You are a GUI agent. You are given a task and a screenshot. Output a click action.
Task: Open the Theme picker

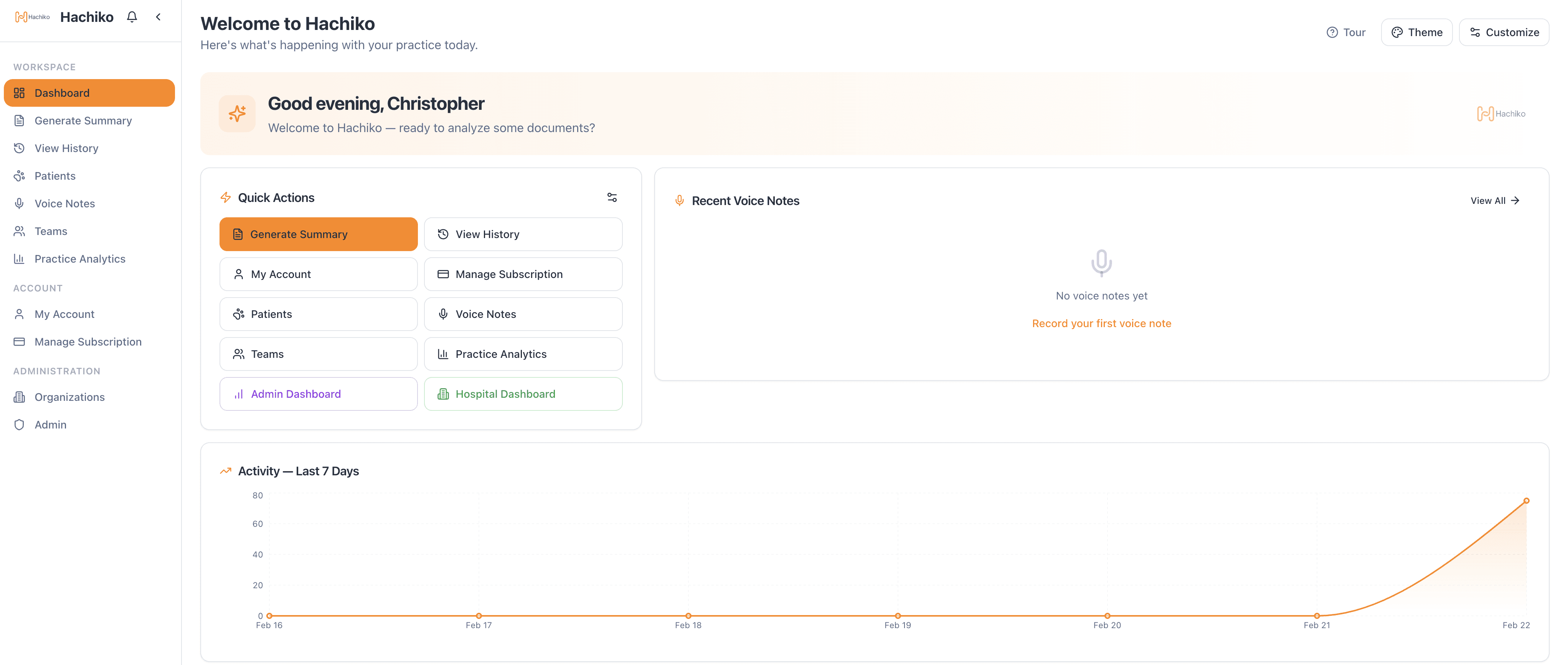pos(1416,32)
